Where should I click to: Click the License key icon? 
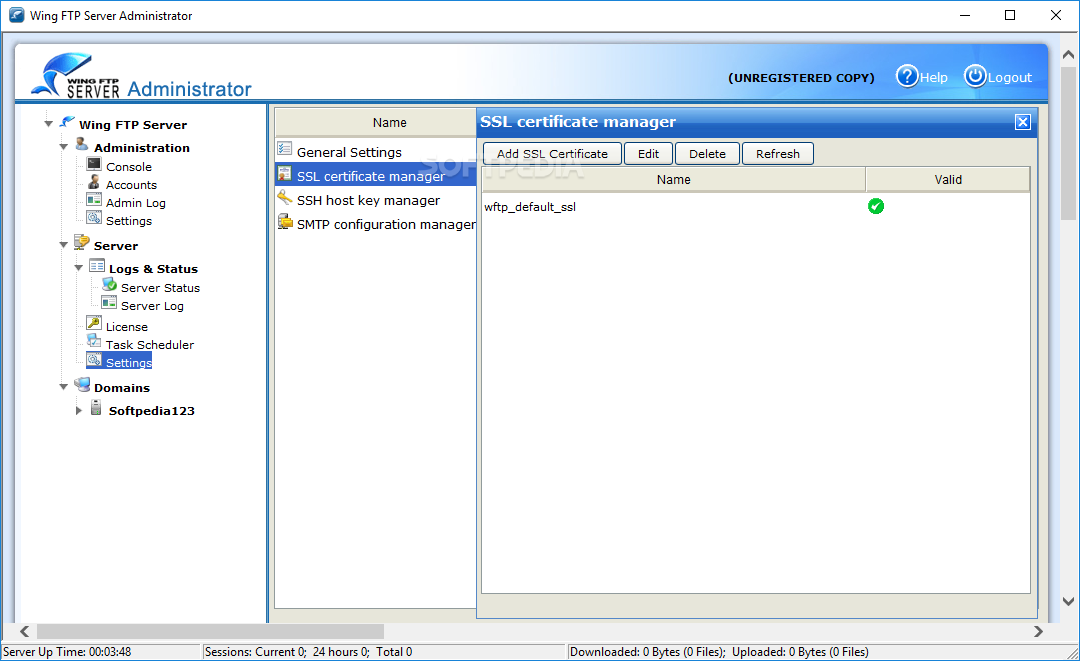(94, 323)
